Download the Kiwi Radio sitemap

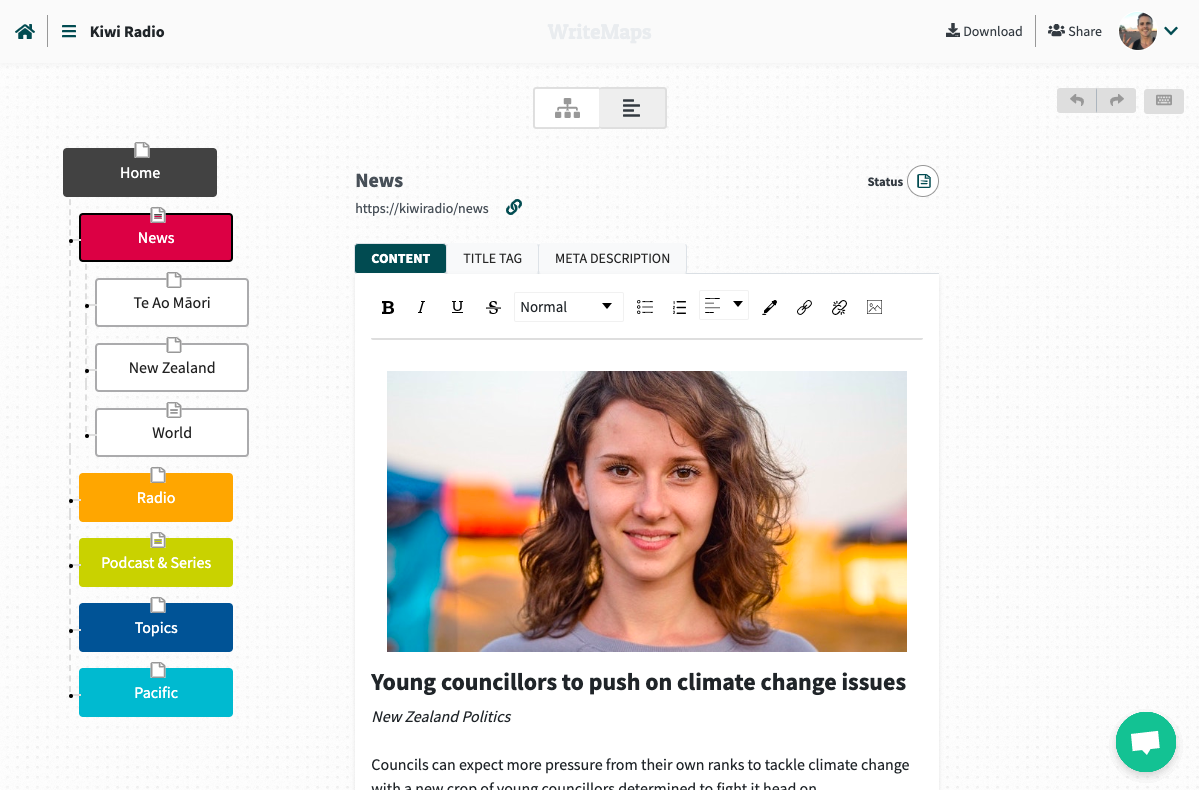(983, 31)
